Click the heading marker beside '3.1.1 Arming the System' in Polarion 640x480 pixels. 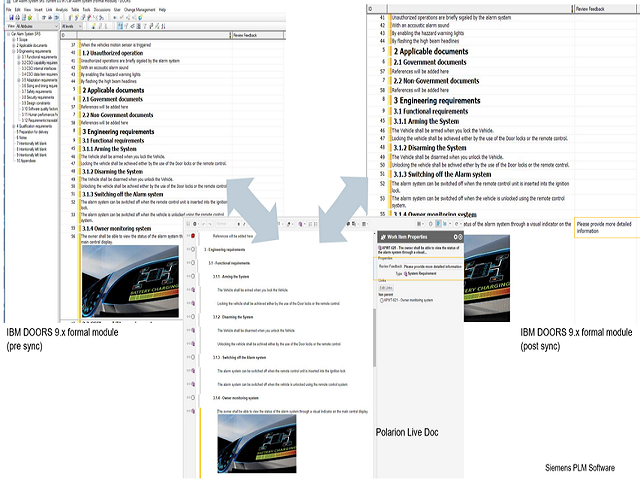[191, 275]
